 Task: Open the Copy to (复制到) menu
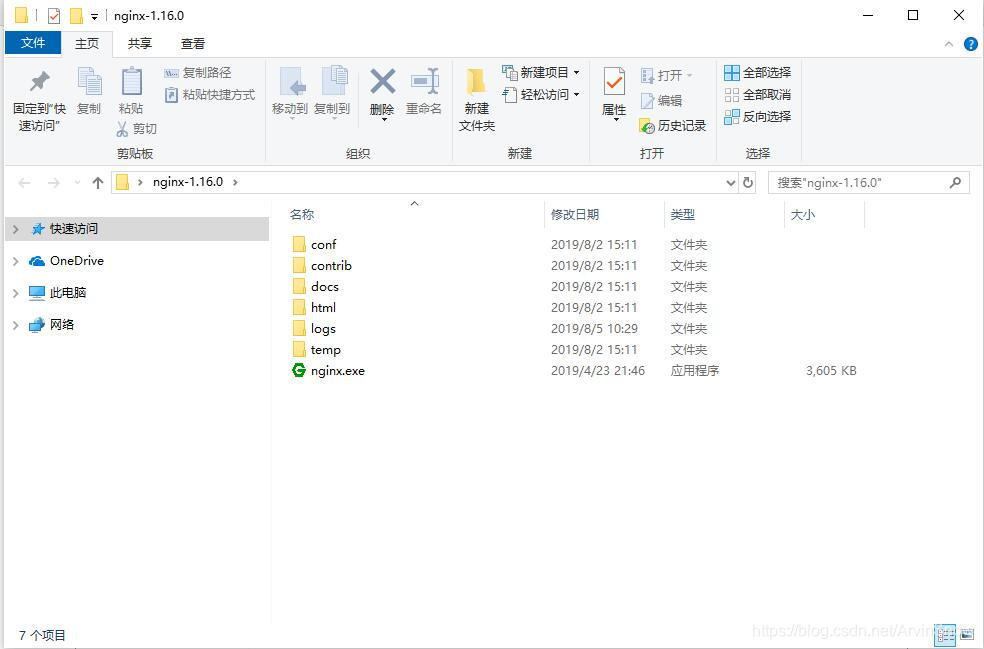tap(332, 93)
